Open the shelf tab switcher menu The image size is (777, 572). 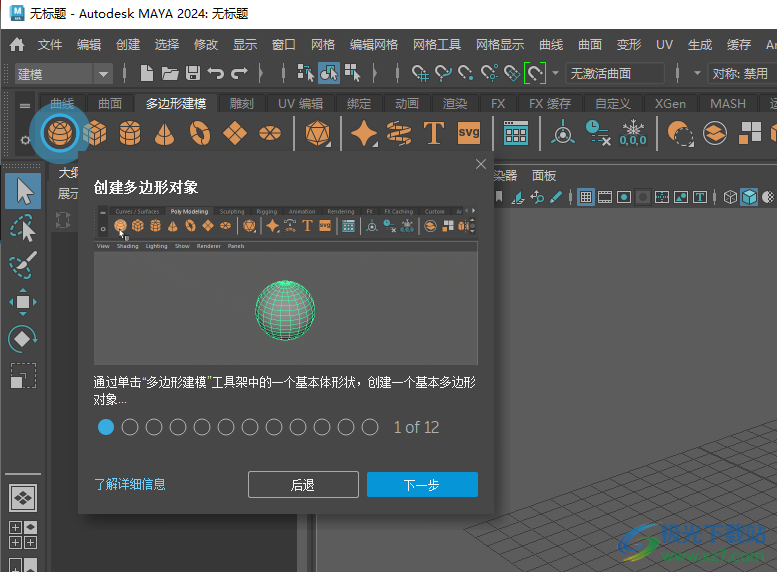25,105
